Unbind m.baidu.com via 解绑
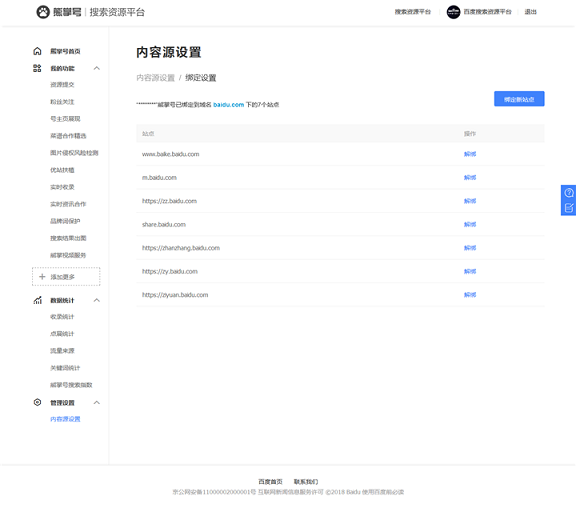 pyautogui.click(x=470, y=177)
